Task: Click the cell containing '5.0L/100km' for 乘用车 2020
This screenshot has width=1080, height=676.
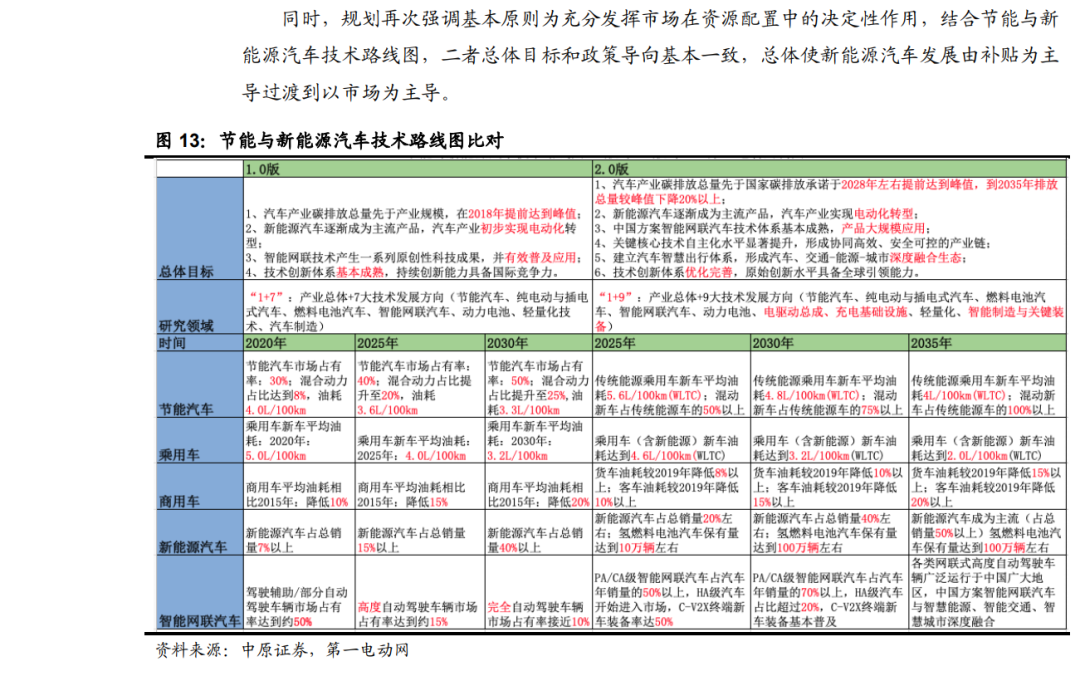Action: click(300, 441)
